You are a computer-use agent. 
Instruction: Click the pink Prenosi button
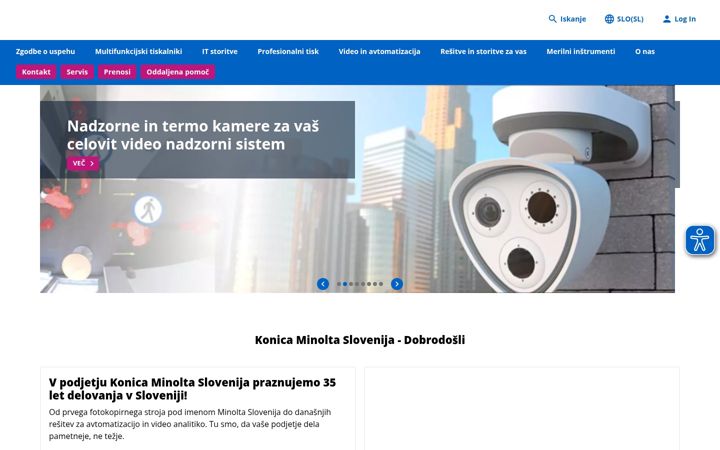pos(117,72)
